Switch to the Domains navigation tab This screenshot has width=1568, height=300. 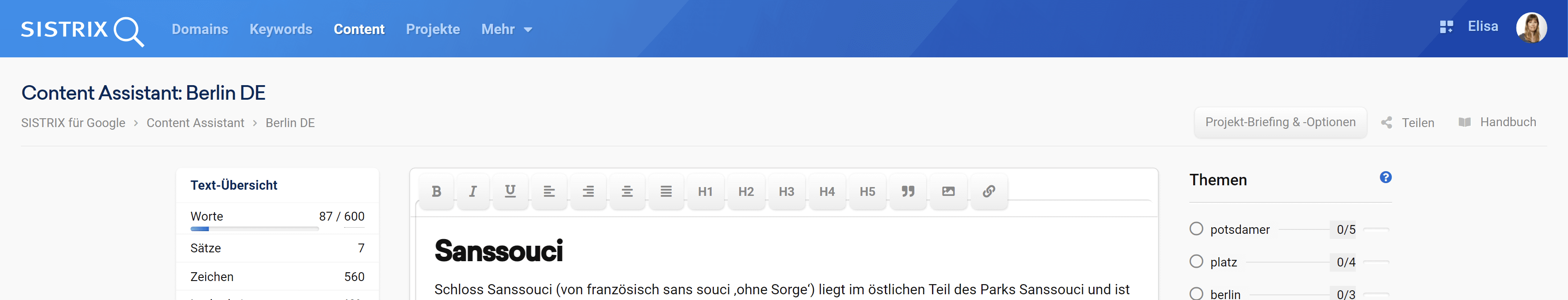[x=200, y=29]
